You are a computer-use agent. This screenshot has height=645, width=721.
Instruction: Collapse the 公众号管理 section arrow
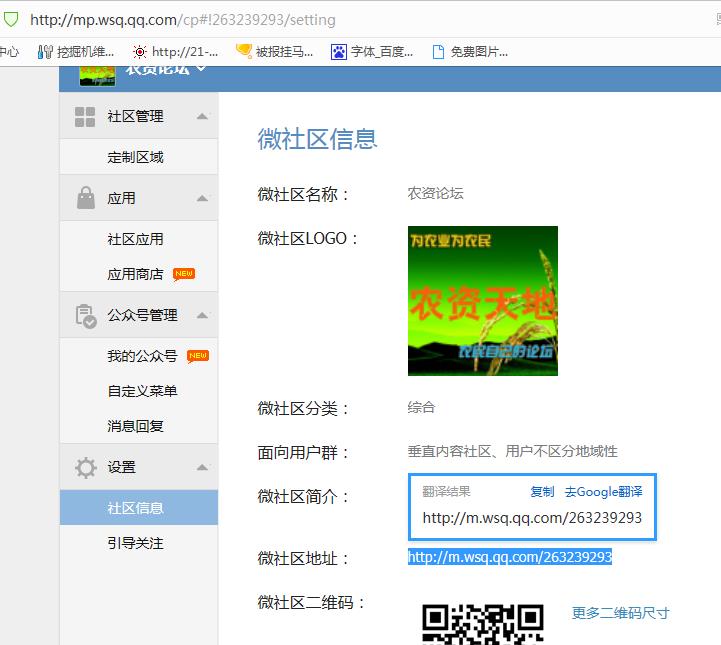tap(202, 315)
